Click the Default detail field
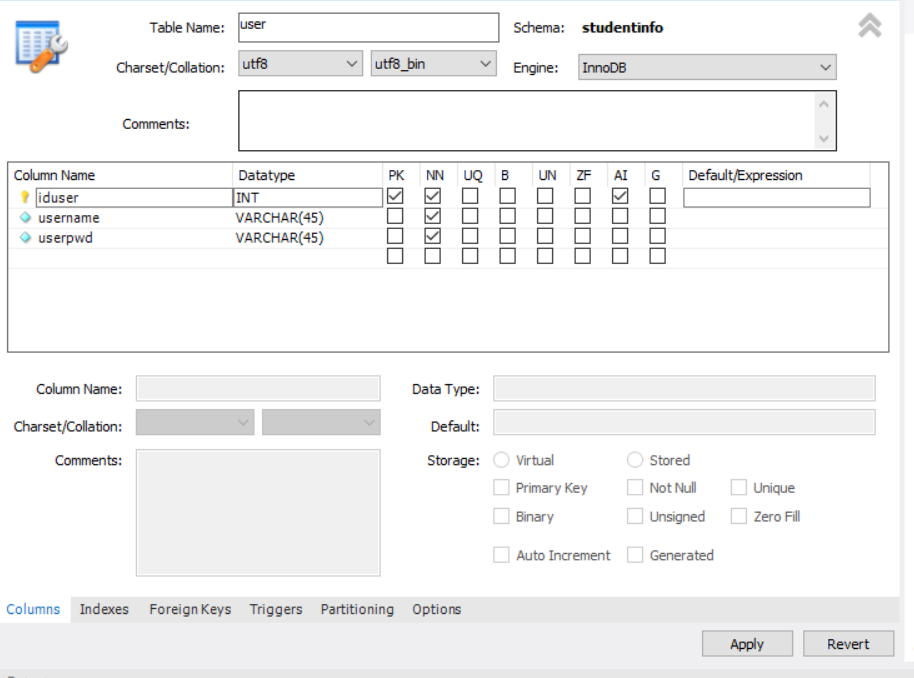The height and width of the screenshot is (678, 914). 684,423
